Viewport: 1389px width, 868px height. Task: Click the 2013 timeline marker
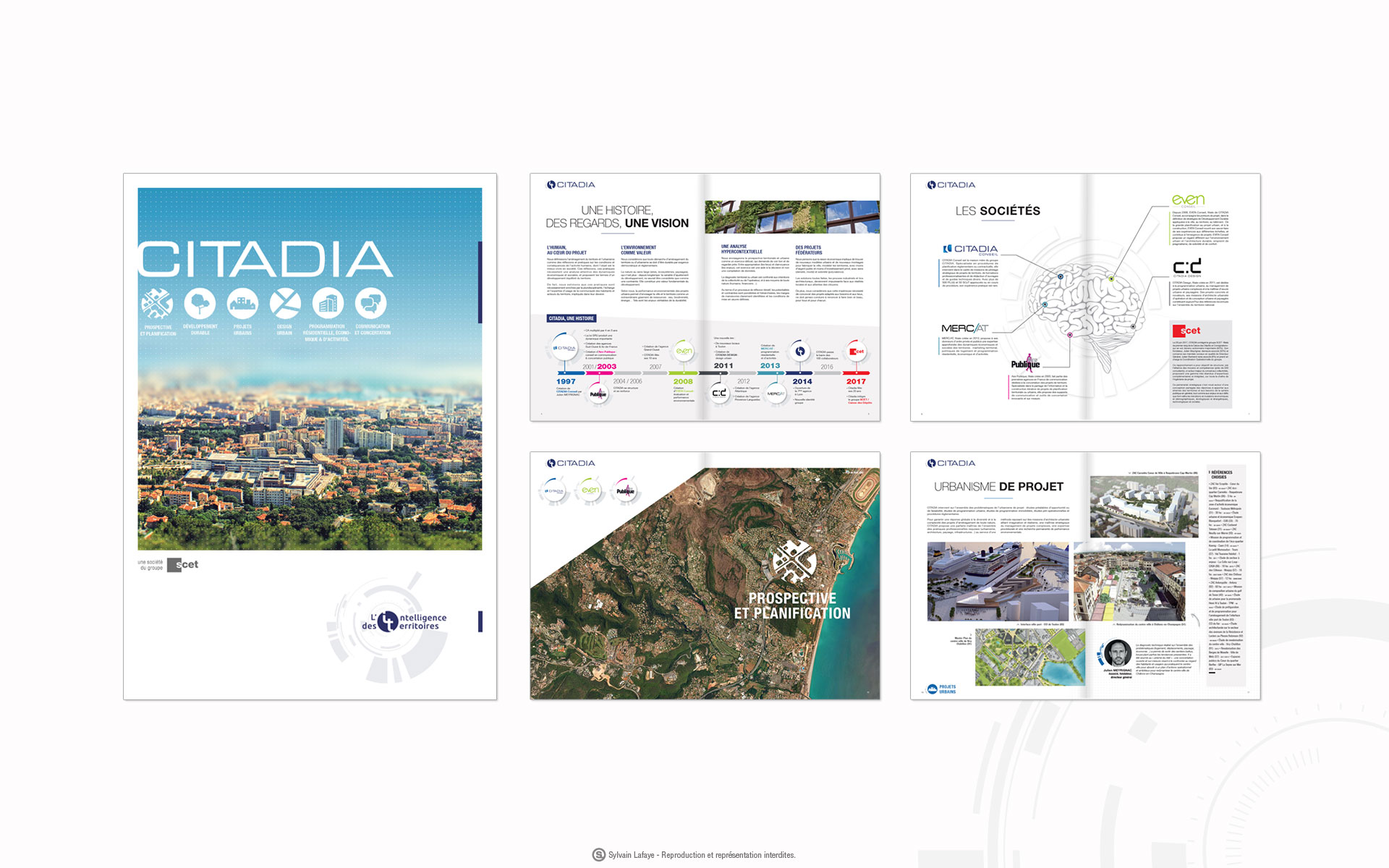[x=770, y=366]
